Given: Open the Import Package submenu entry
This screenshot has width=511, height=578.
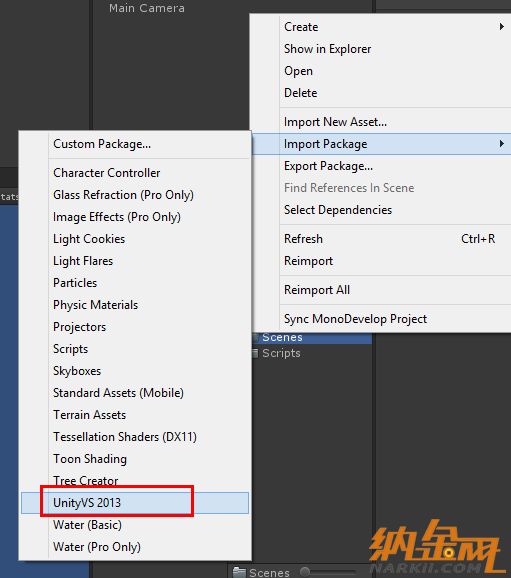Looking at the screenshot, I should (x=381, y=144).
